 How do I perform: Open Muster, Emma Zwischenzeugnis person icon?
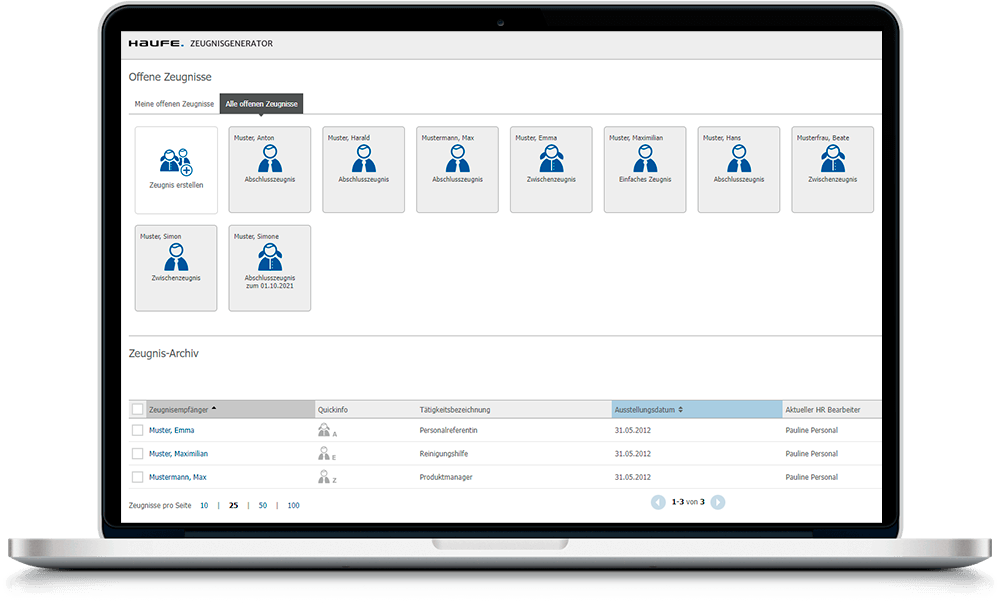pyautogui.click(x=551, y=159)
